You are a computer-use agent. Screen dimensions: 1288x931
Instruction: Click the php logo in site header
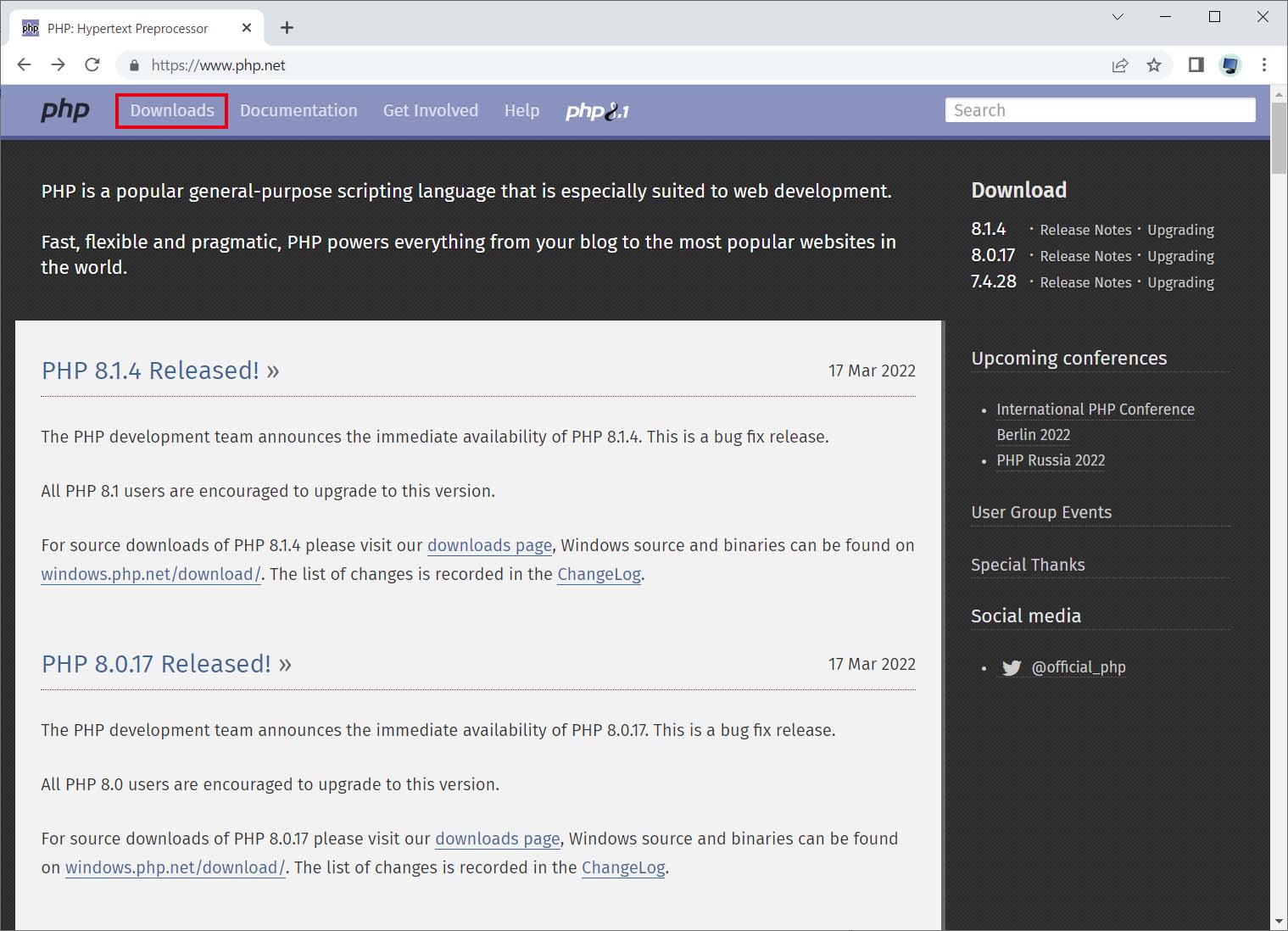click(x=65, y=110)
